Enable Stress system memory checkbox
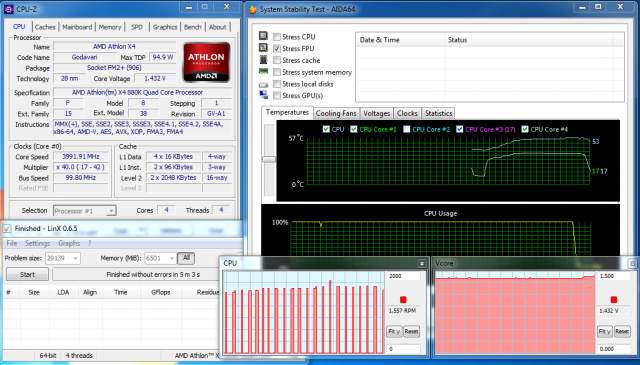The height and width of the screenshot is (365, 640). click(x=277, y=72)
